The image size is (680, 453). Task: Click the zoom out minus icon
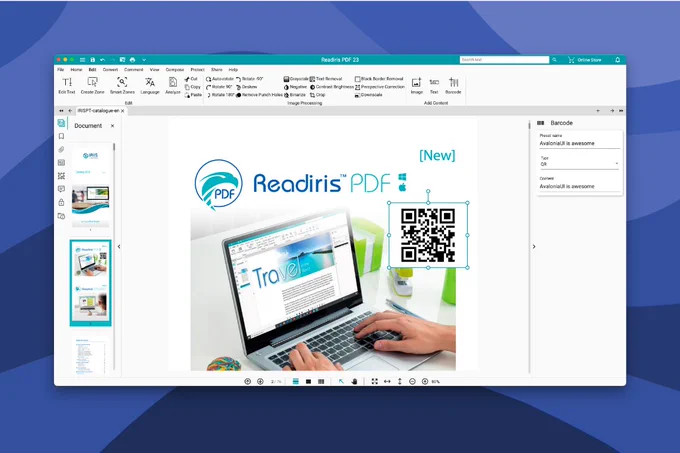(412, 381)
